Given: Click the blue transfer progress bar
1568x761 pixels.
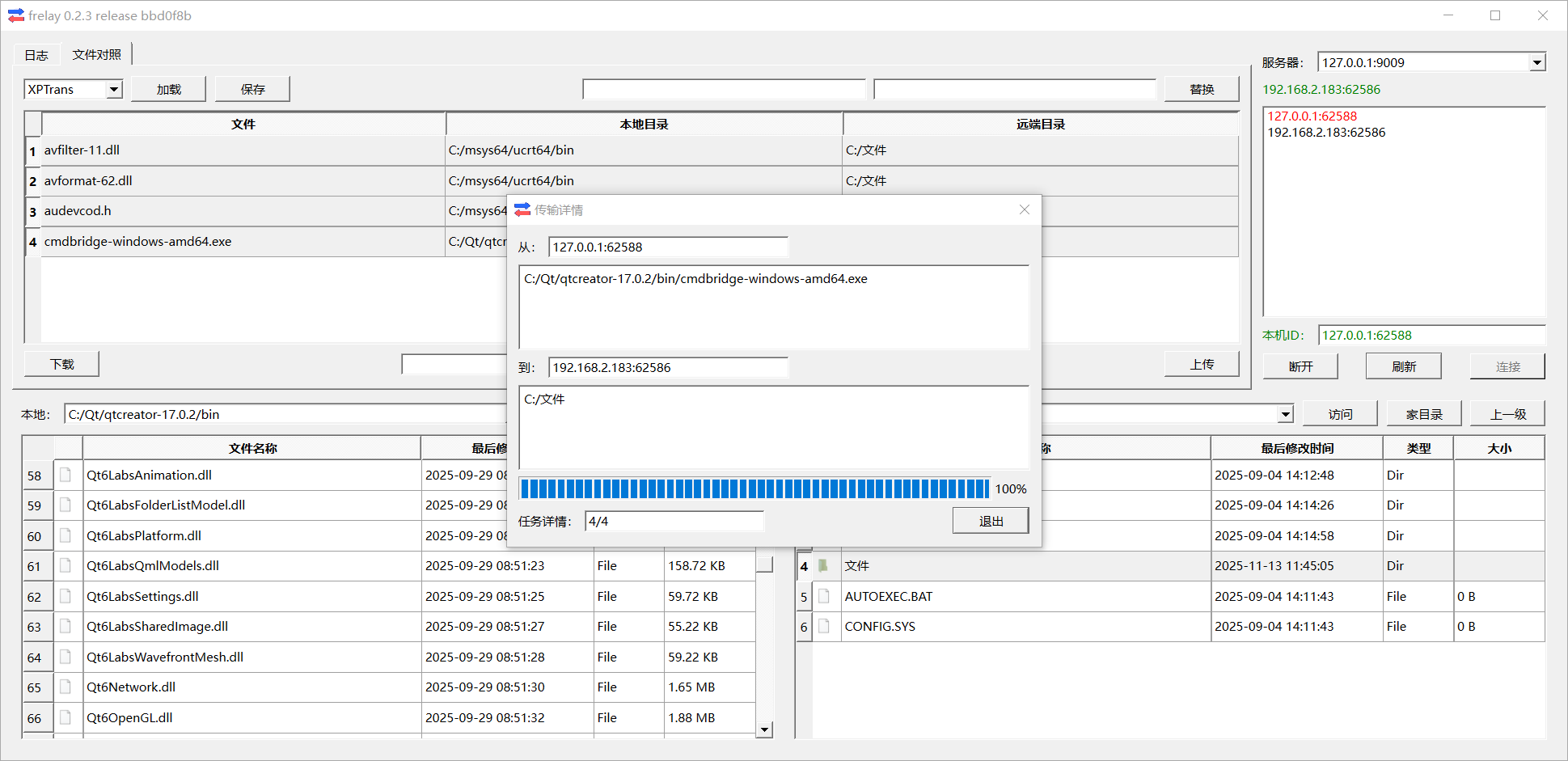Looking at the screenshot, I should (x=754, y=488).
